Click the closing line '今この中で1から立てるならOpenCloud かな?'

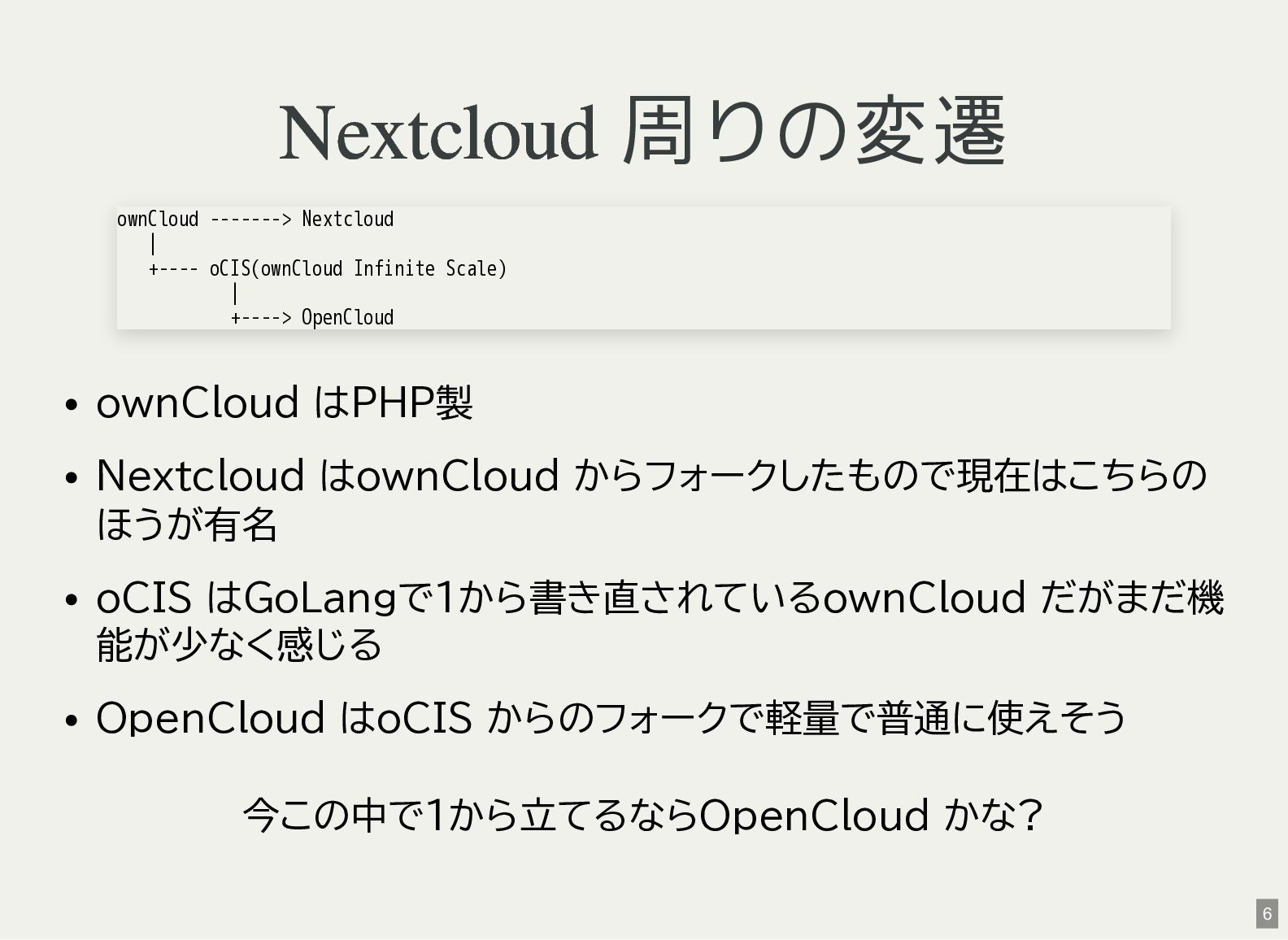coord(643,815)
